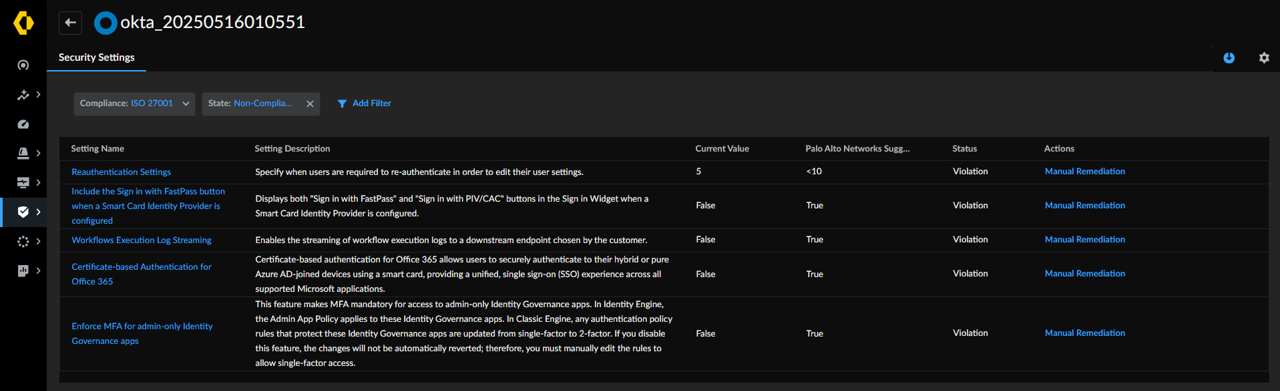Viewport: 1280px width, 391px height.
Task: Click Manual Remediation for Certificate-based Authentication
Action: click(1085, 274)
